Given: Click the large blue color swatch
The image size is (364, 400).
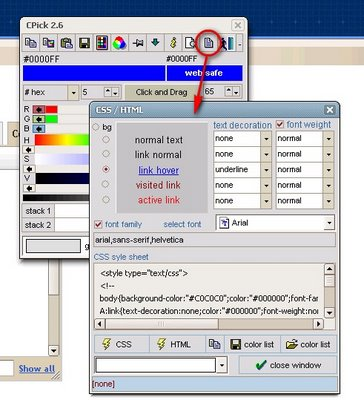Looking at the screenshot, I should pos(94,73).
